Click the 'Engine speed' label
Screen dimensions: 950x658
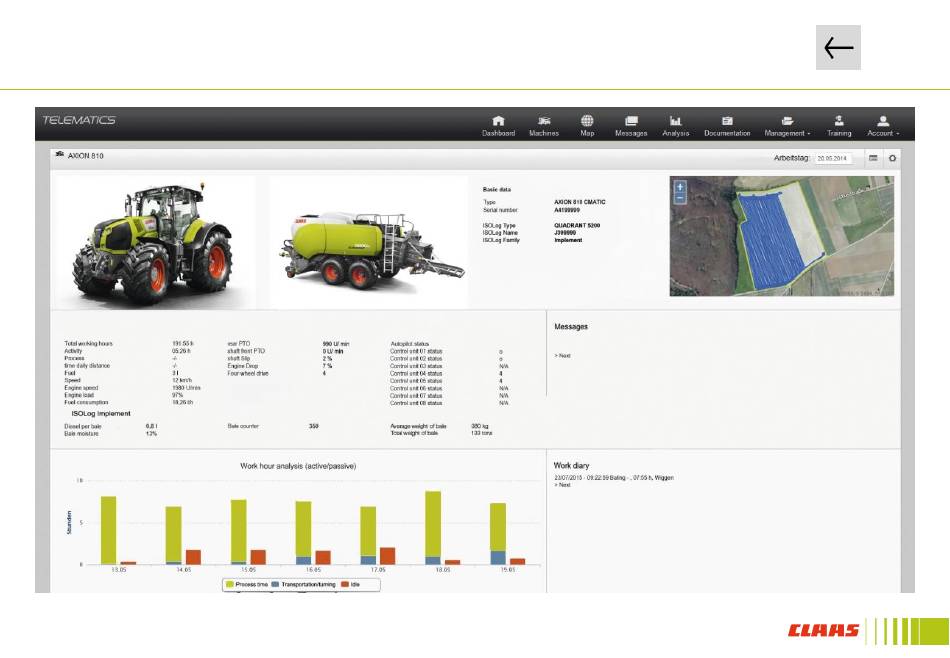[x=81, y=388]
